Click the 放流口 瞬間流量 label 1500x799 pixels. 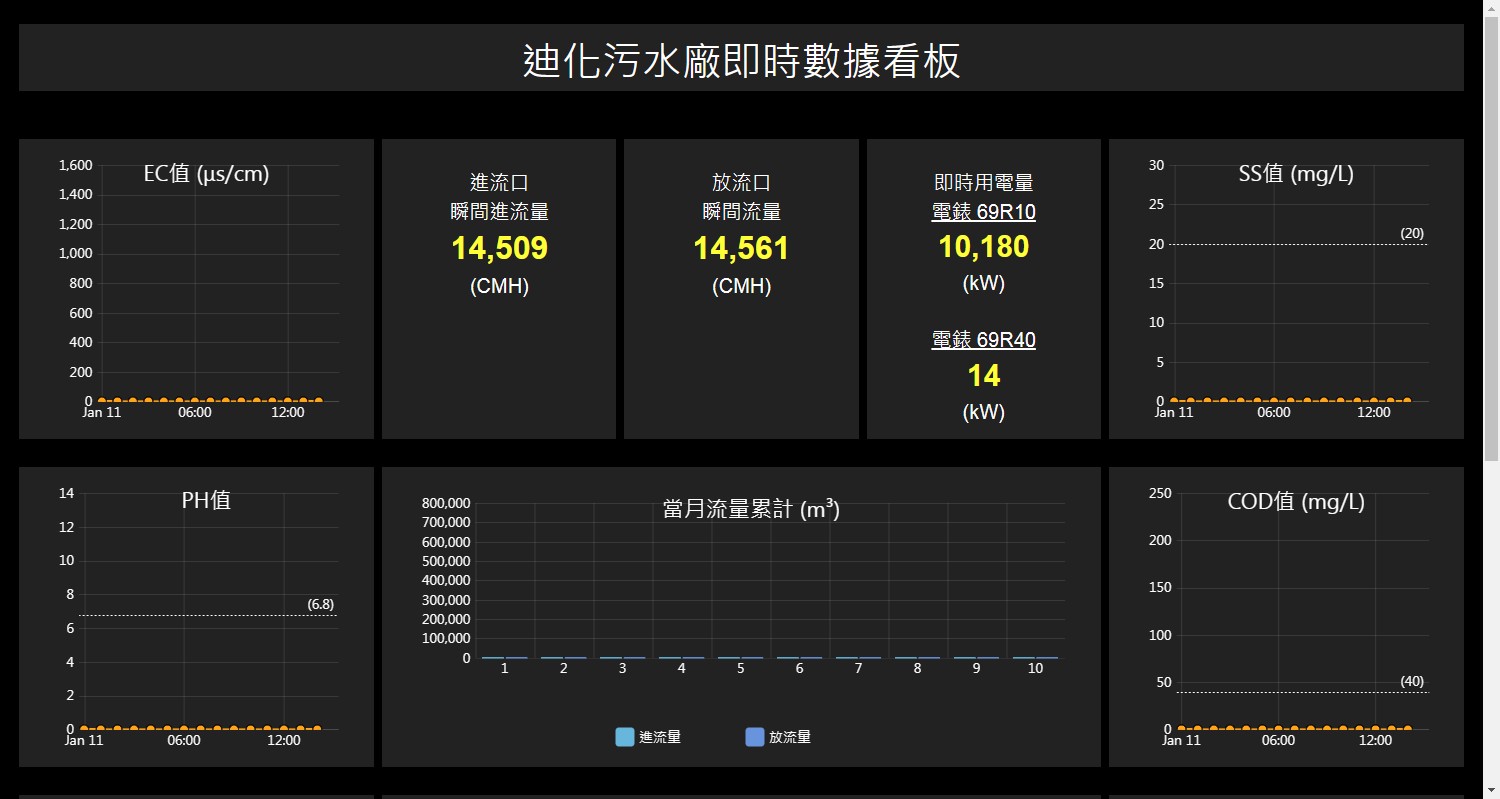(x=741, y=197)
